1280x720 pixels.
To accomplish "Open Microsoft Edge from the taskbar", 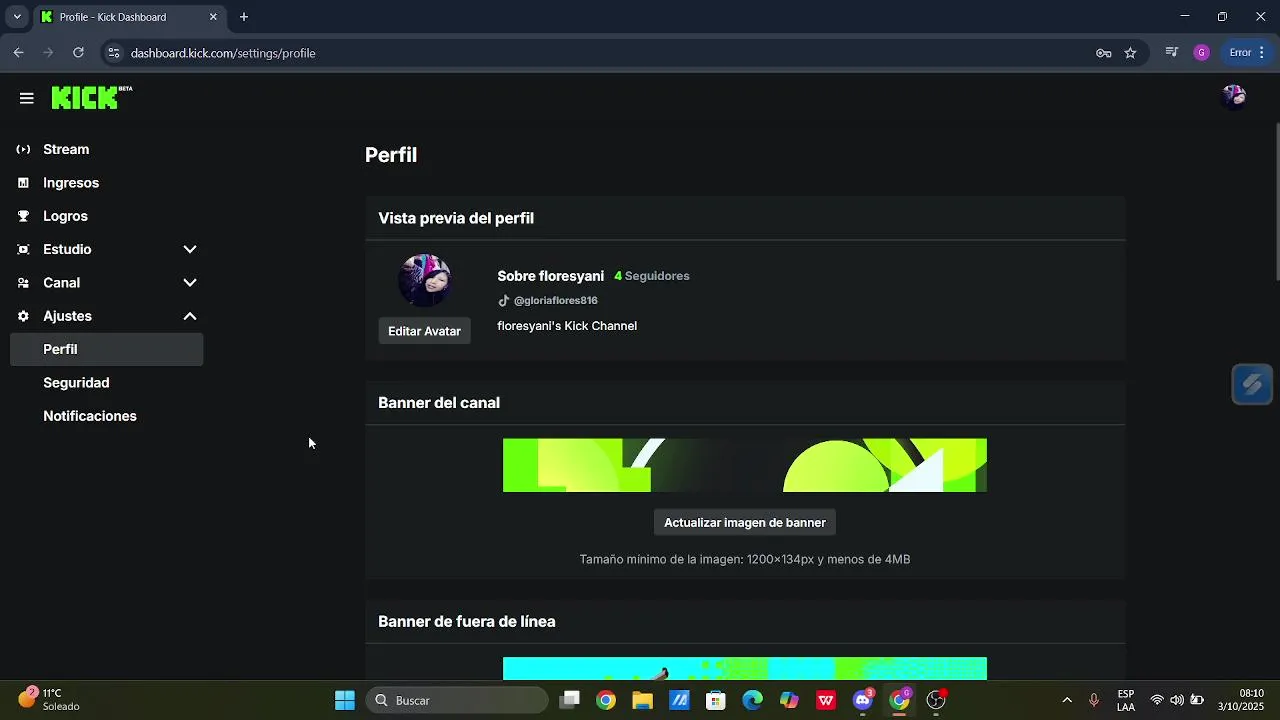I will coord(752,700).
